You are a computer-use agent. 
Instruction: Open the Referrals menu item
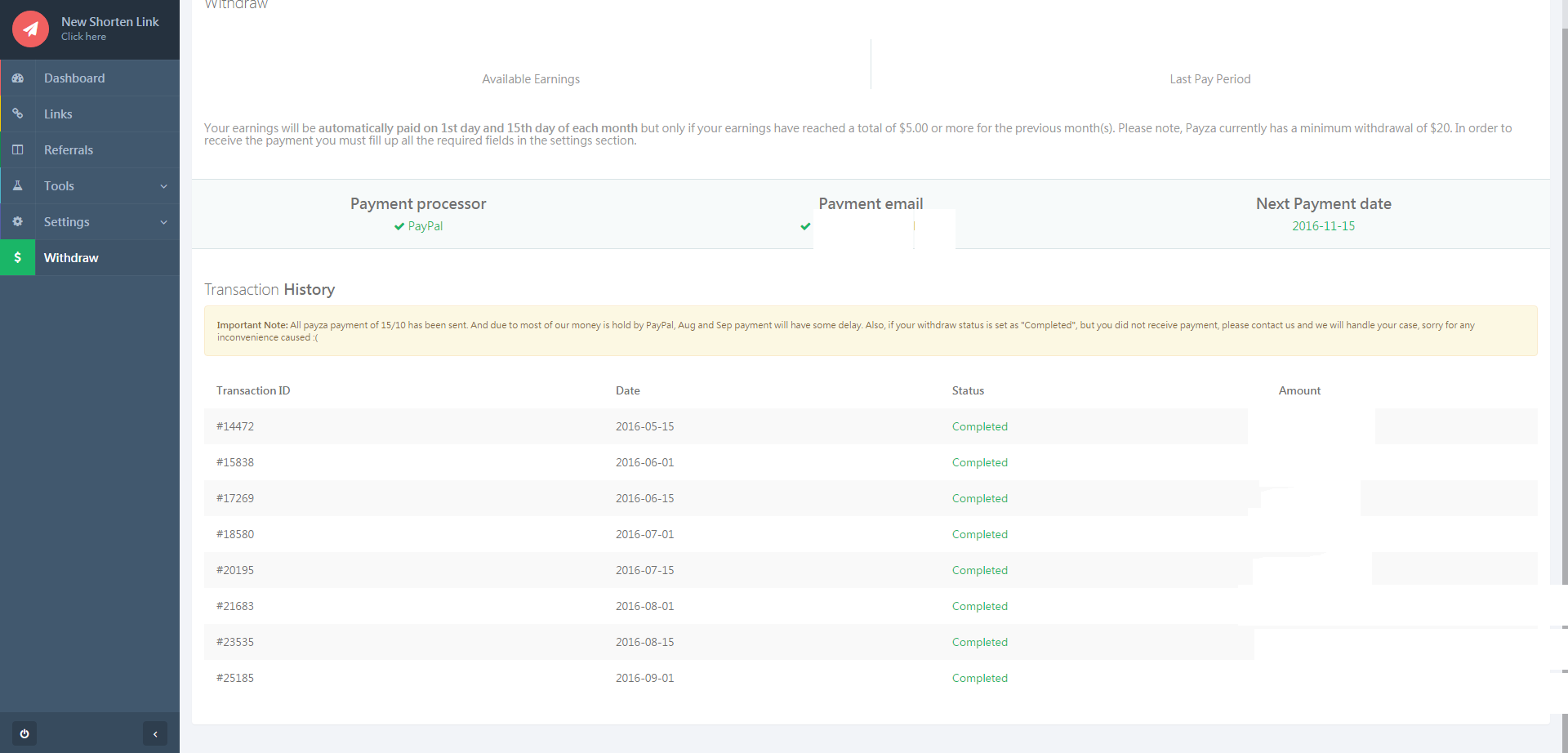pos(69,150)
